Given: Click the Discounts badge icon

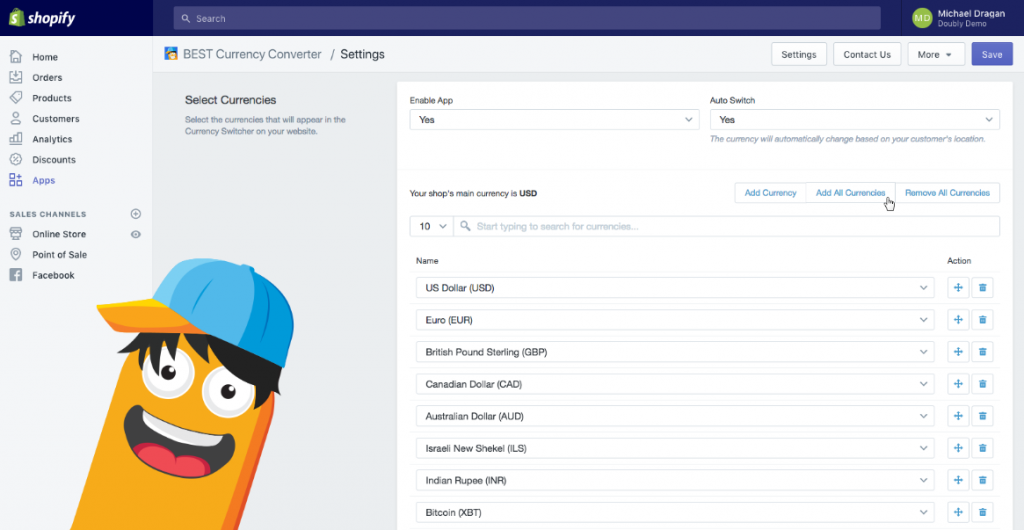Looking at the screenshot, I should coord(16,159).
